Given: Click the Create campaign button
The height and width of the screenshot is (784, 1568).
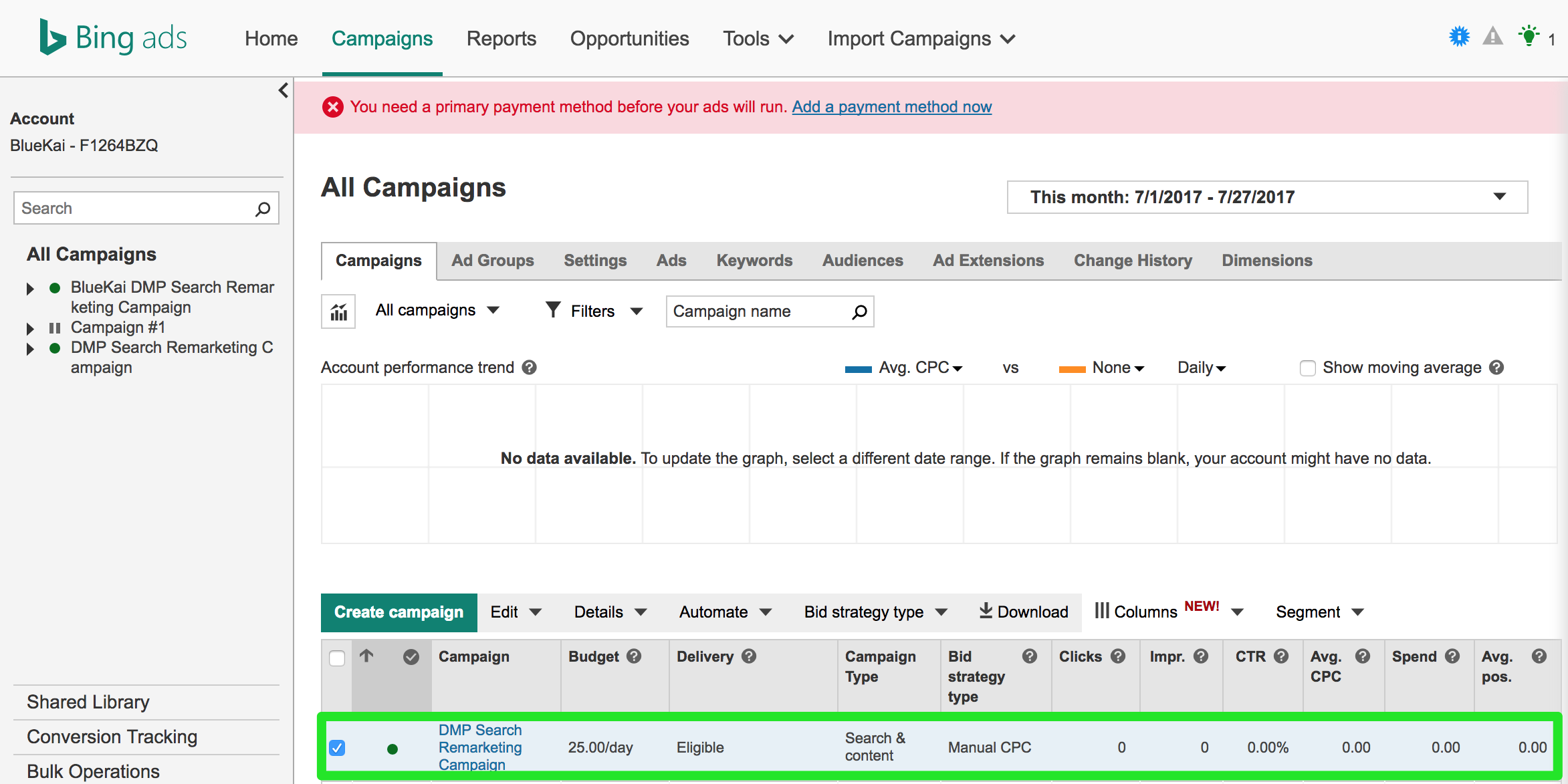Looking at the screenshot, I should 399,612.
